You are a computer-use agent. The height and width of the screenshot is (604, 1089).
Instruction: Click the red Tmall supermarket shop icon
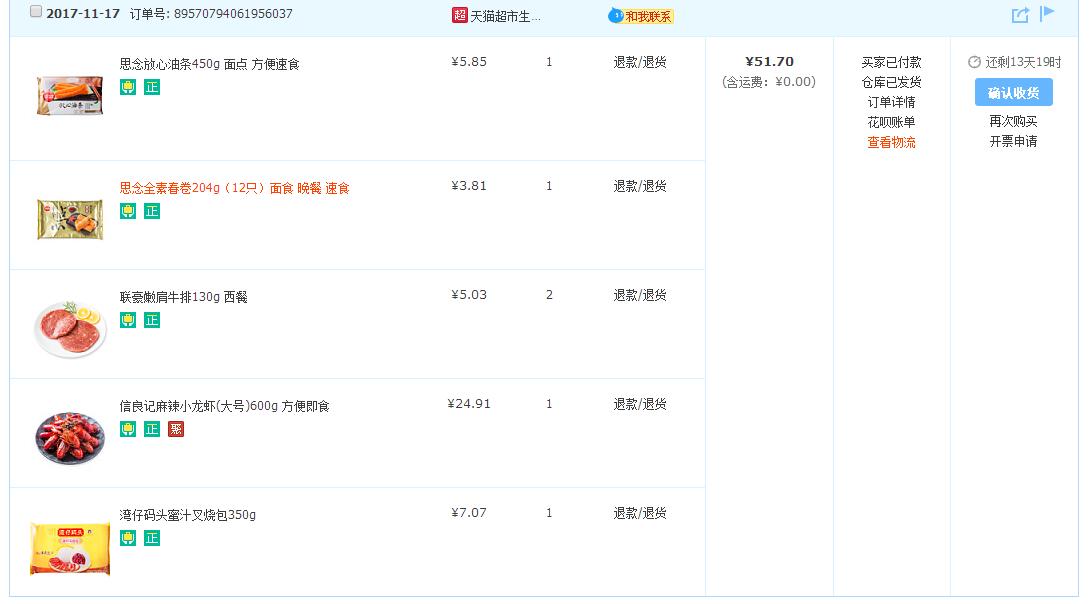coord(460,15)
